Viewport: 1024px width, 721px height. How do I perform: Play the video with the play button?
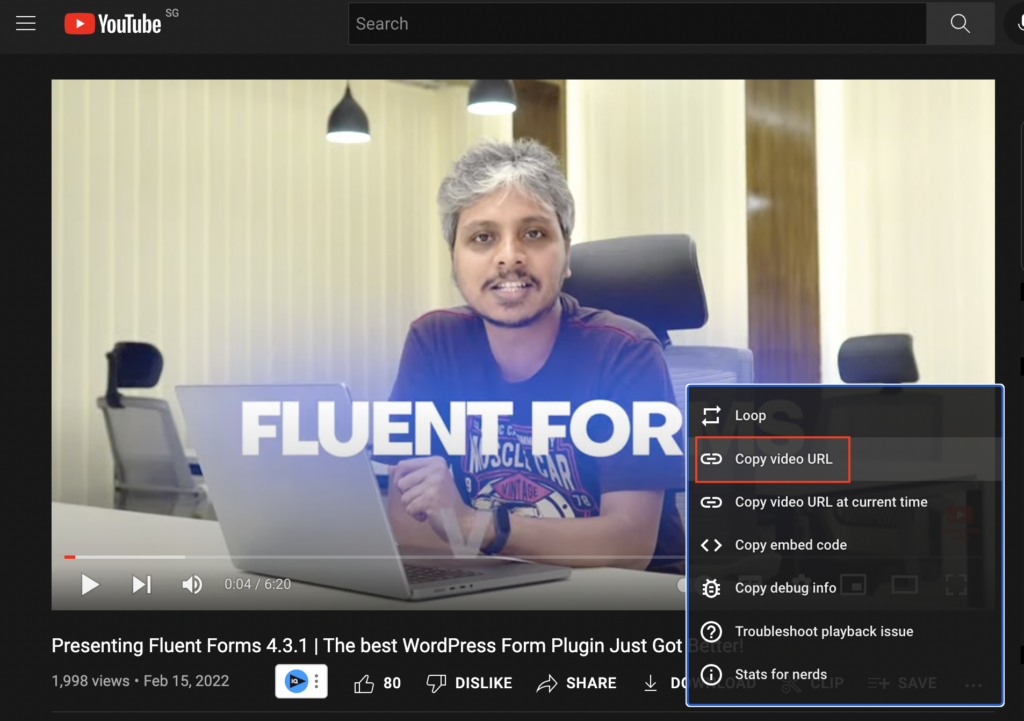point(89,584)
